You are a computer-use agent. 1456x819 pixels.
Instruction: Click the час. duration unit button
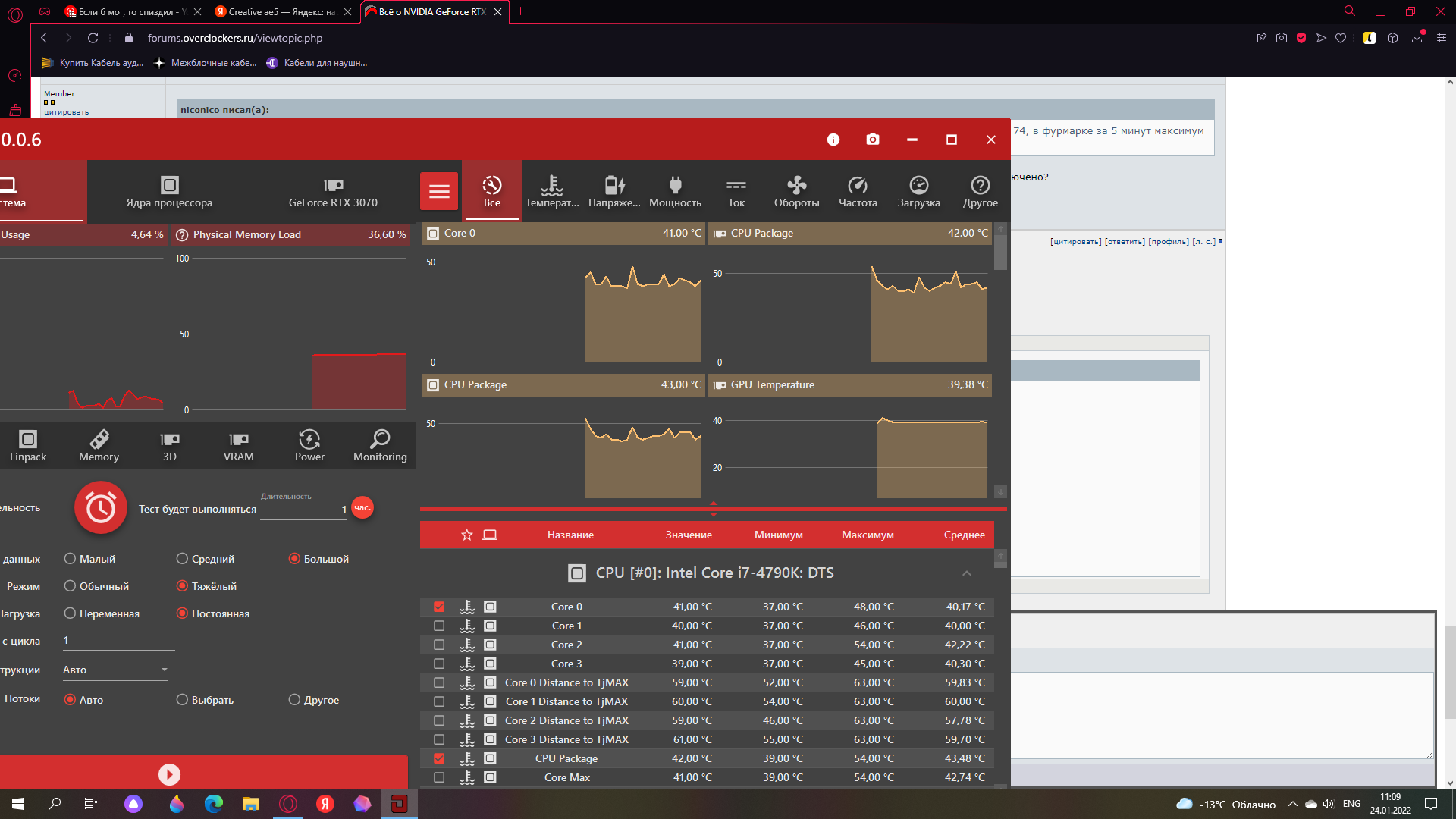point(362,508)
